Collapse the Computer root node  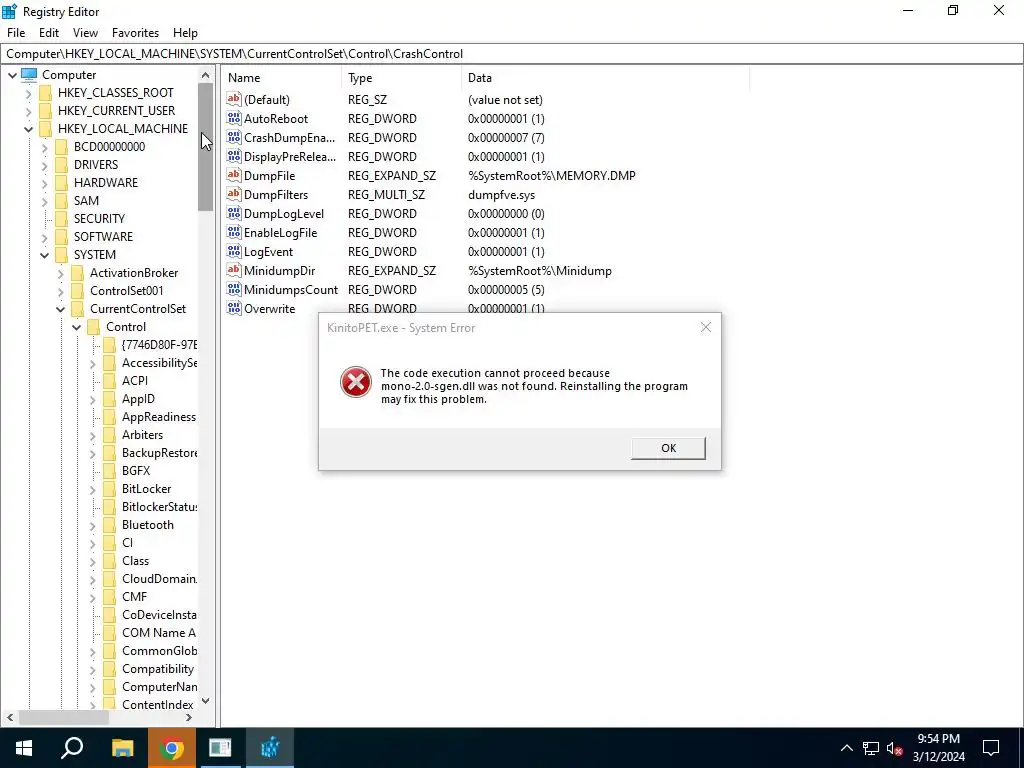click(x=12, y=75)
